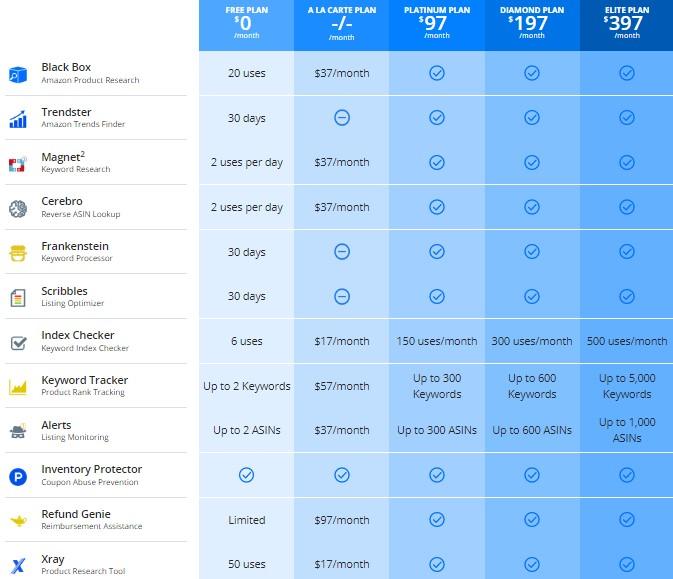Click the Scribbles listing optimizer icon

click(18, 297)
